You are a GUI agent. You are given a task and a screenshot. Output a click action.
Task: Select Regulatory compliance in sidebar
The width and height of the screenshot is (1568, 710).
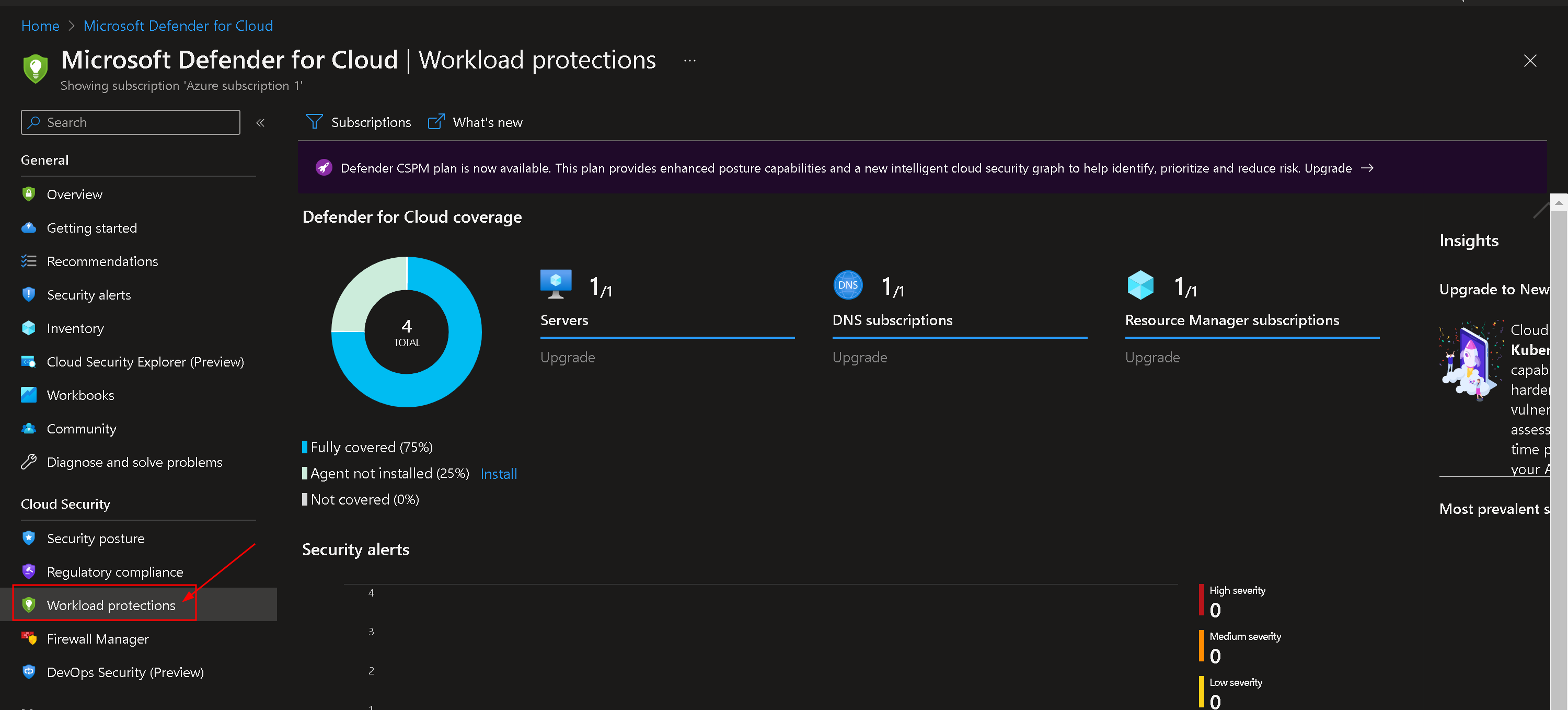pyautogui.click(x=114, y=572)
